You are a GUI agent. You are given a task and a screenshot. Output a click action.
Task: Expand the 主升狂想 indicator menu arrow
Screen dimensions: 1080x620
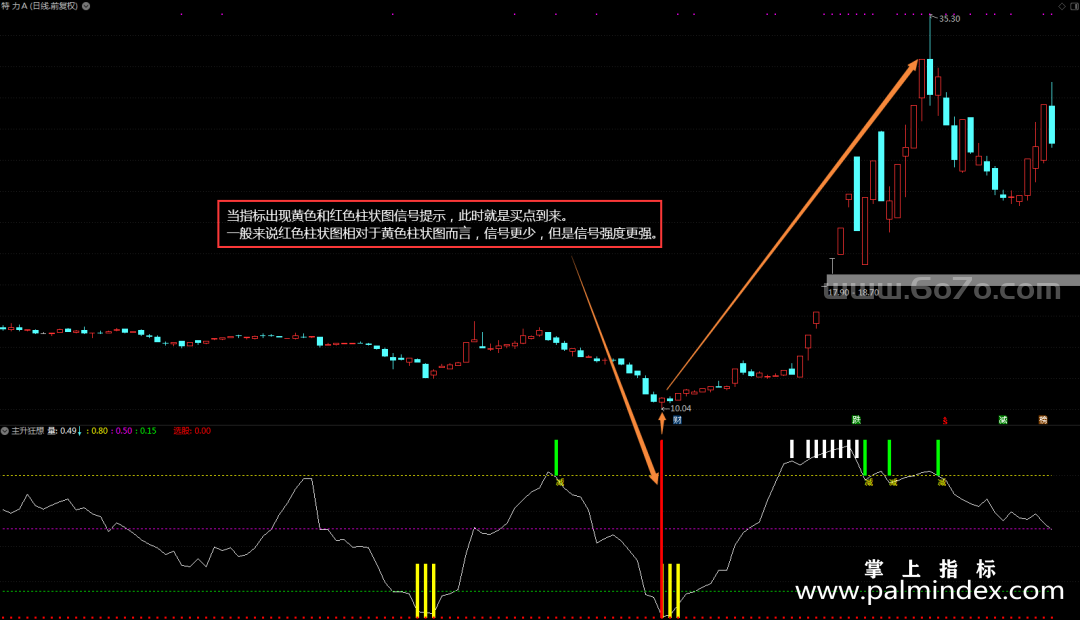(5, 431)
